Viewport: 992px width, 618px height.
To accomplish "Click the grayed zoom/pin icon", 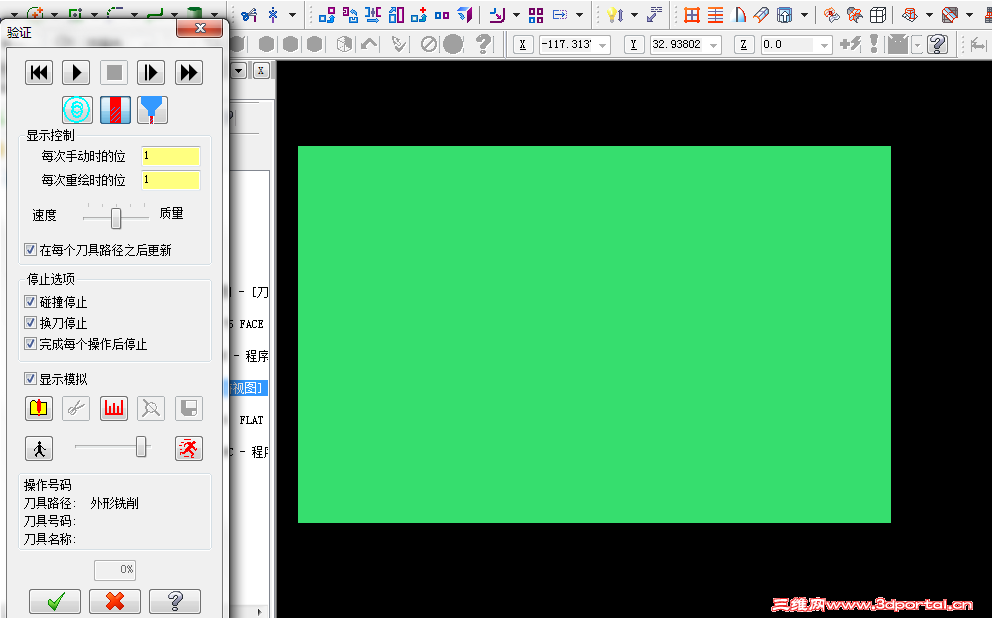I will [x=151, y=409].
